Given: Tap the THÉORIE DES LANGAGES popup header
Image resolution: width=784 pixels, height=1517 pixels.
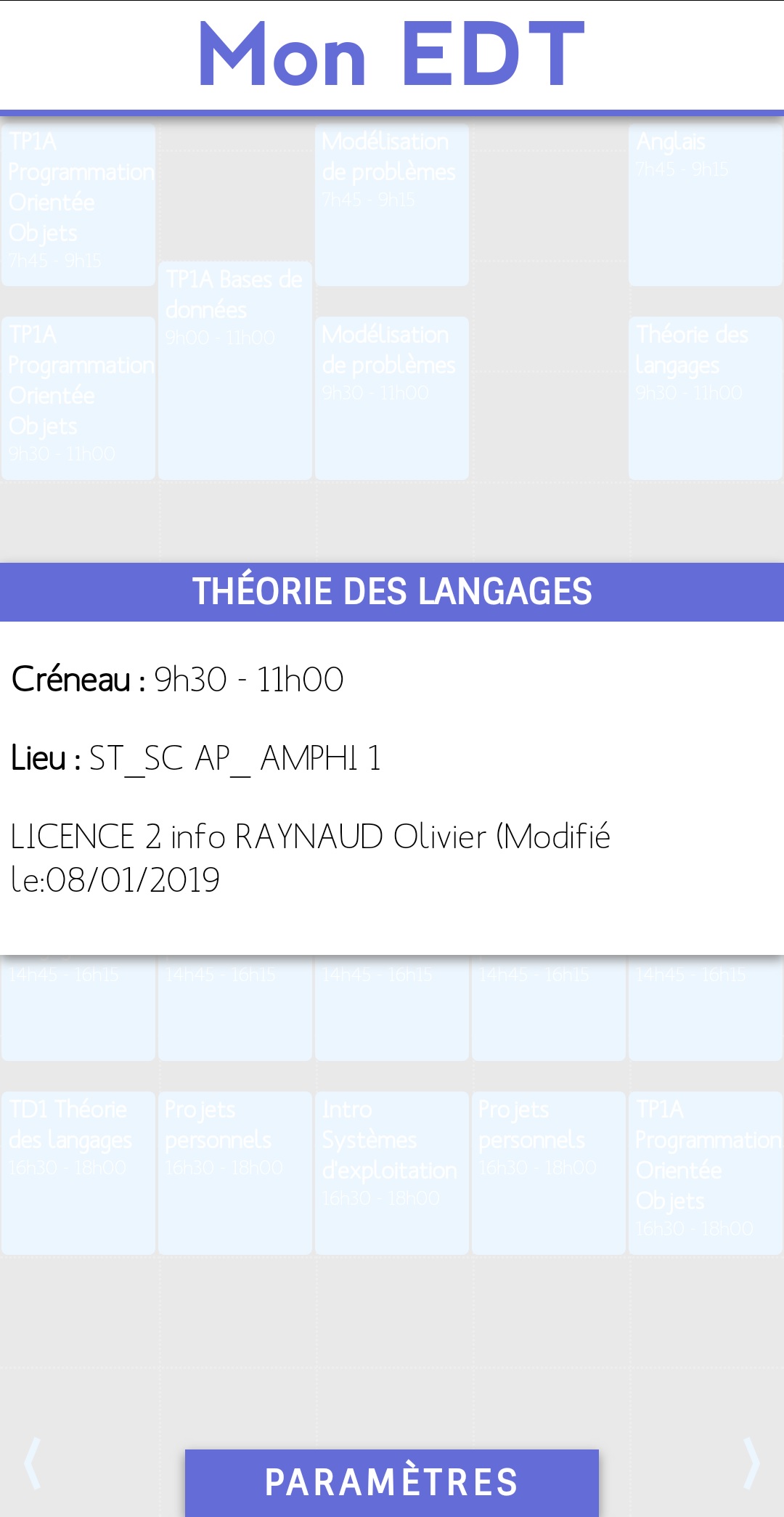Looking at the screenshot, I should (392, 592).
